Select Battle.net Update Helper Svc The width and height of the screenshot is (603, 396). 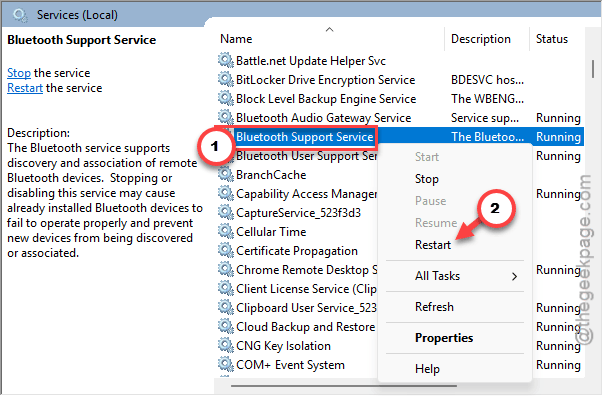(310, 61)
